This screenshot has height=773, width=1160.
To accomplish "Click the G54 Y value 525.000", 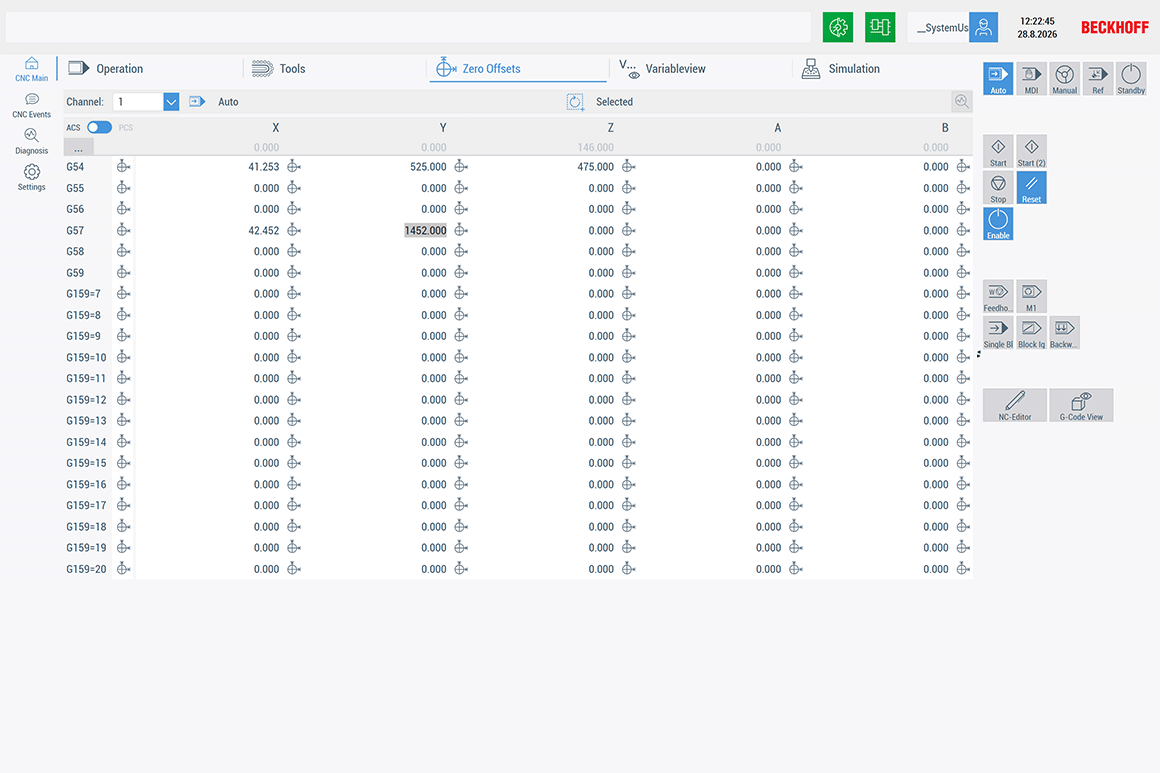I will pyautogui.click(x=428, y=167).
